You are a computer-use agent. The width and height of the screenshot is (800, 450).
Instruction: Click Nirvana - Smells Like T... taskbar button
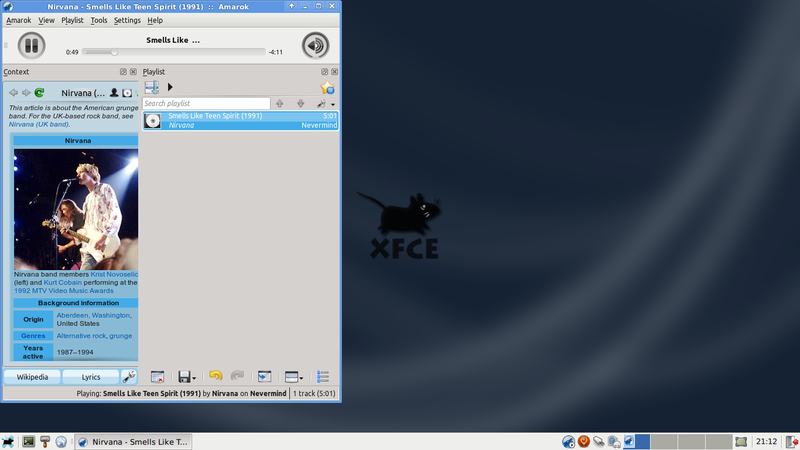[x=134, y=442]
